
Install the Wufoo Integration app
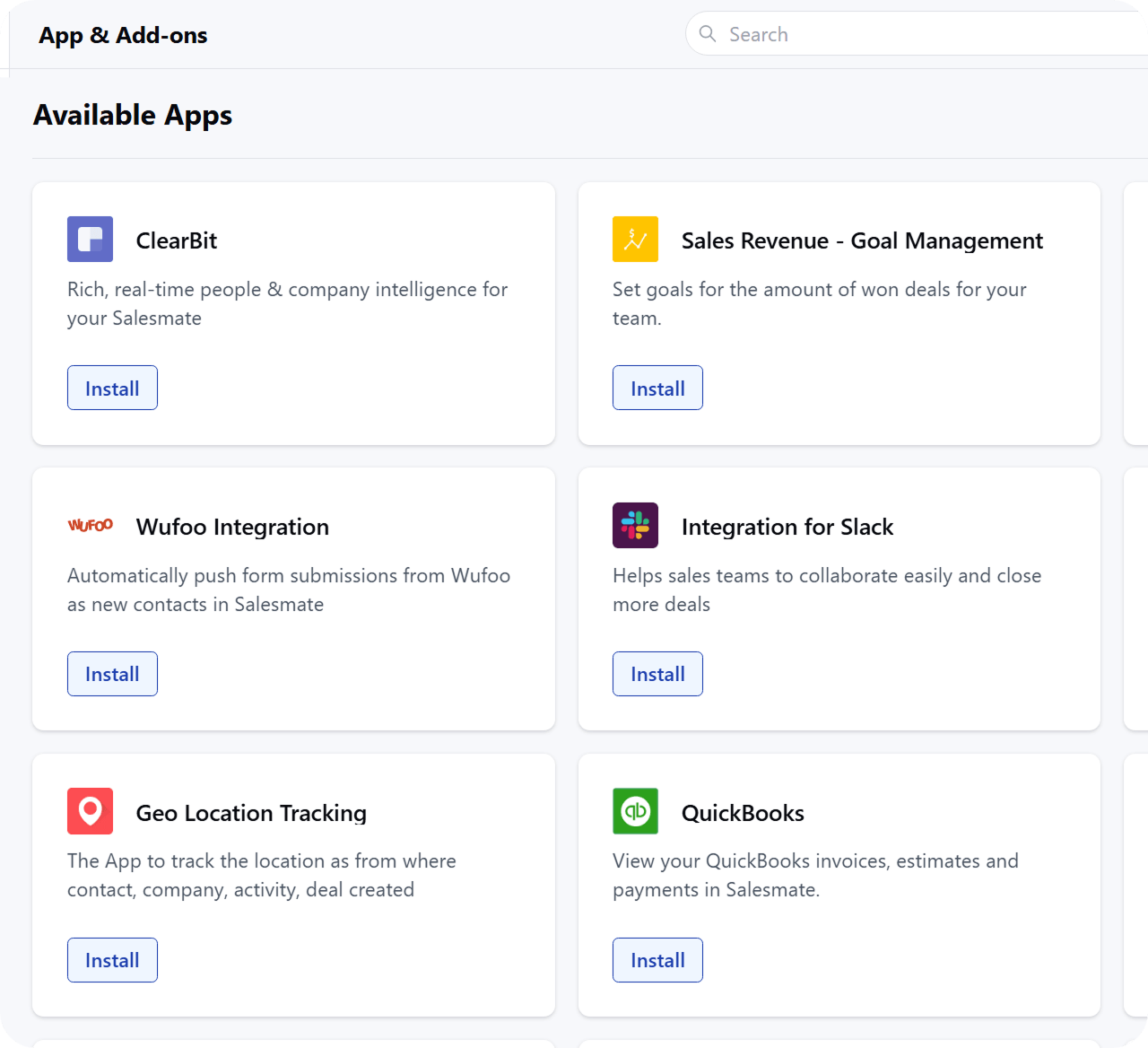pos(112,674)
